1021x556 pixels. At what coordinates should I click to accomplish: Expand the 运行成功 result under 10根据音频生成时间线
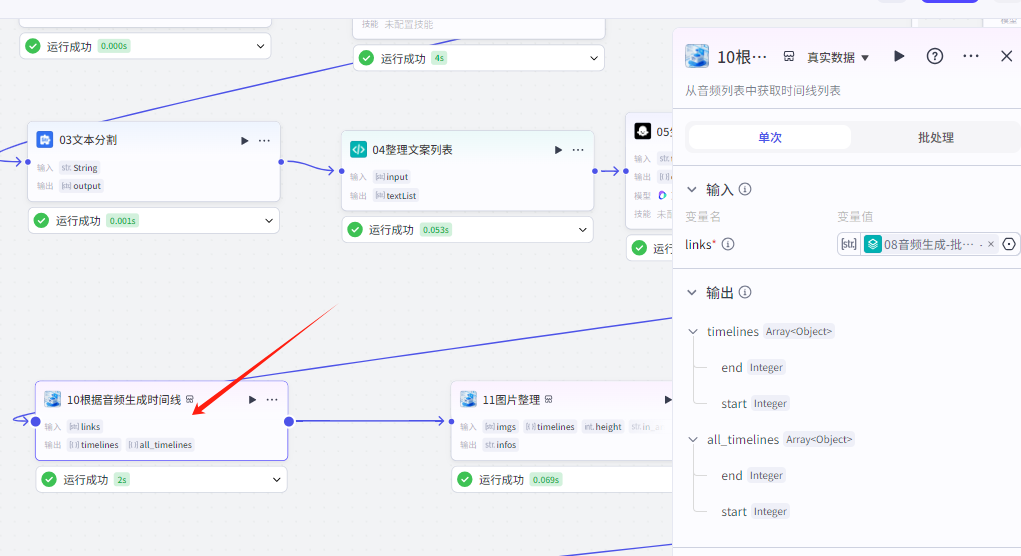point(276,480)
